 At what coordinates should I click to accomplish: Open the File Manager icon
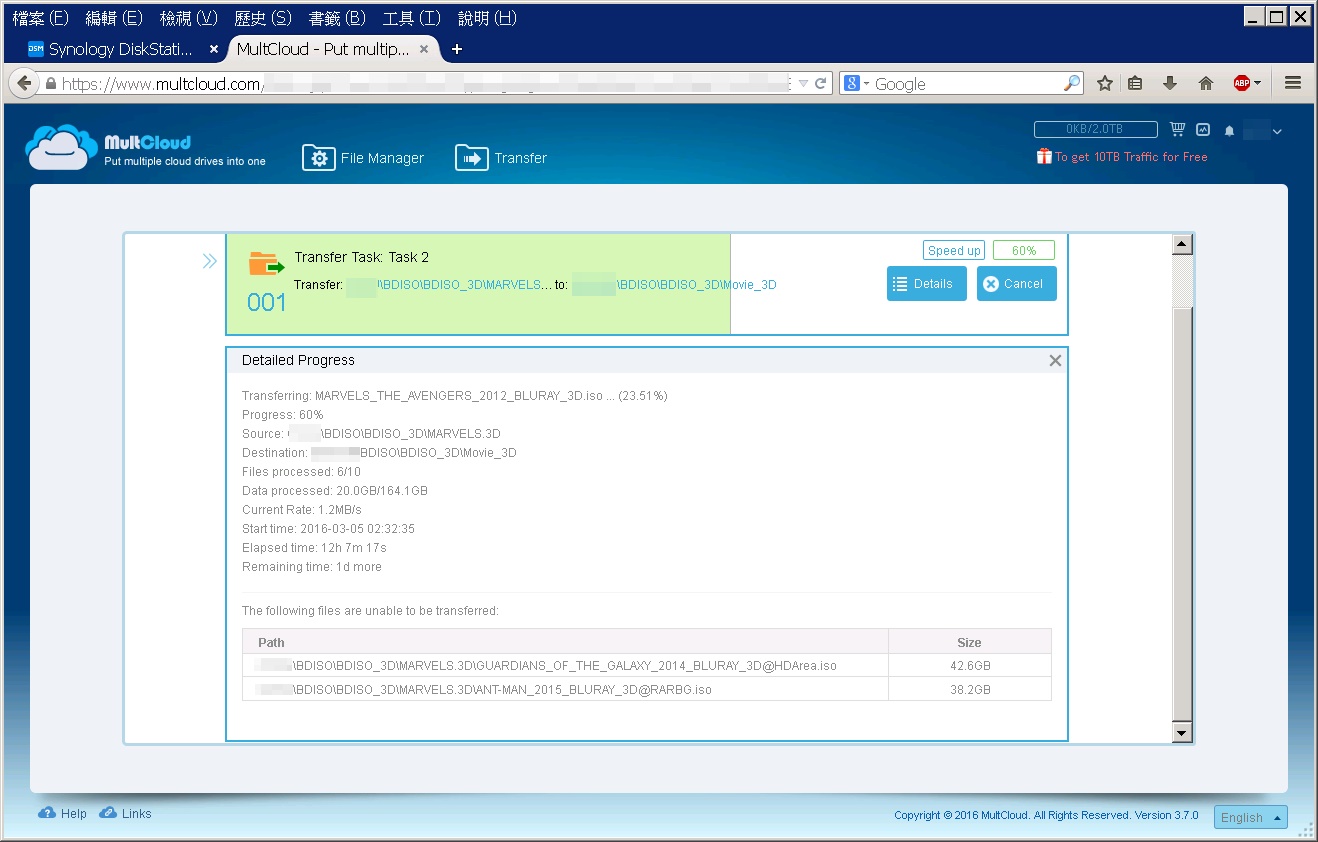click(318, 158)
